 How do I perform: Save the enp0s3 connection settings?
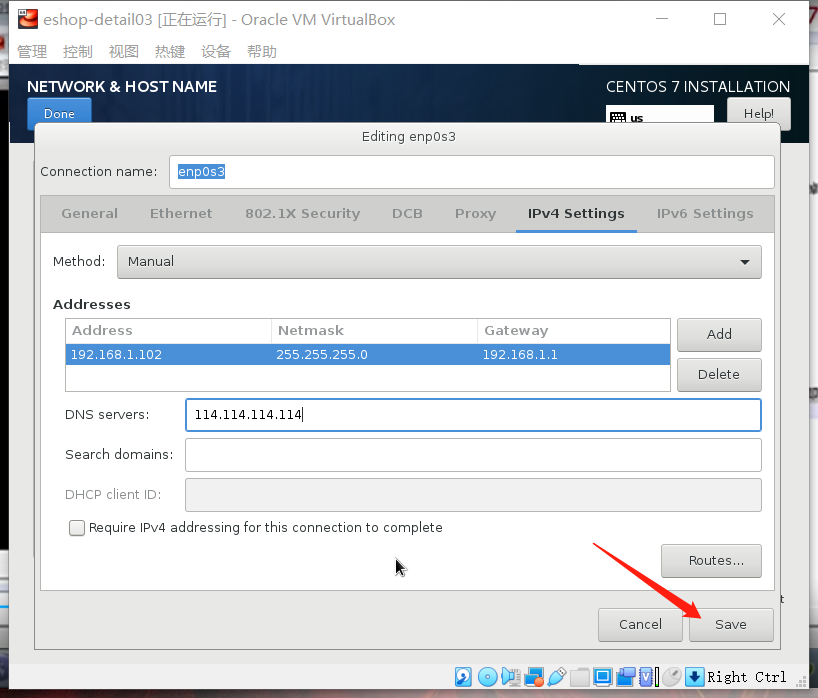(731, 624)
